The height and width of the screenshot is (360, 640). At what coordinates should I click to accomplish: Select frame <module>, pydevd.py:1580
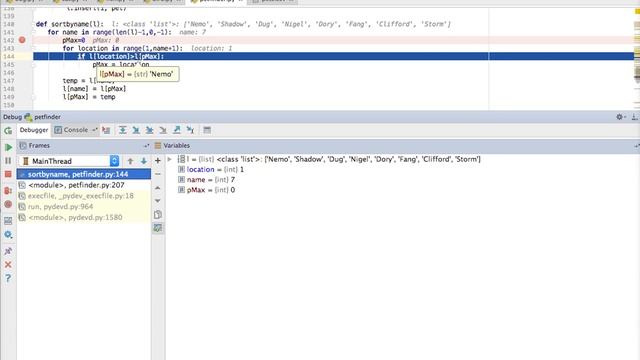84,218
